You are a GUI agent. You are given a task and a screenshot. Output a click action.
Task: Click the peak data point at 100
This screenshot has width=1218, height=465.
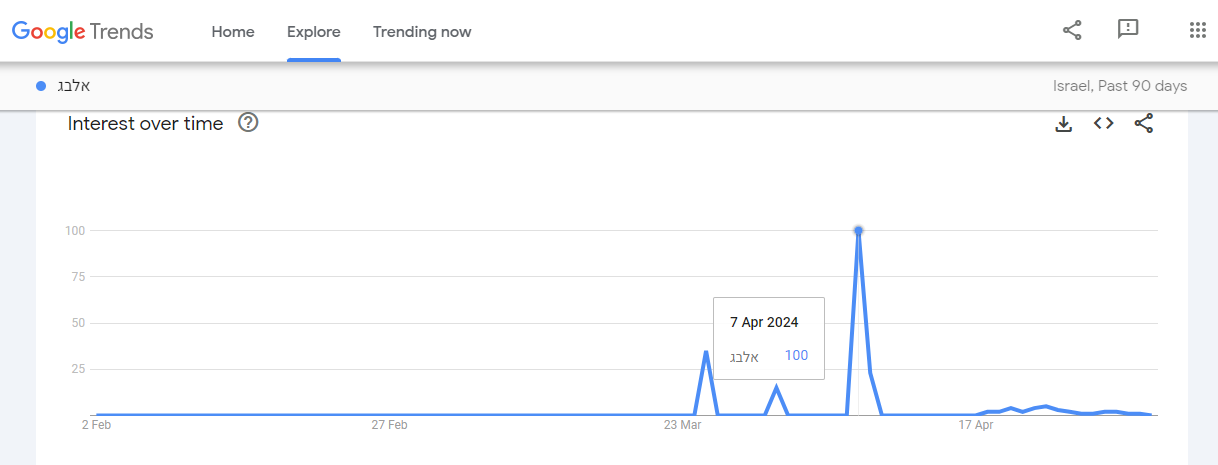click(x=858, y=230)
